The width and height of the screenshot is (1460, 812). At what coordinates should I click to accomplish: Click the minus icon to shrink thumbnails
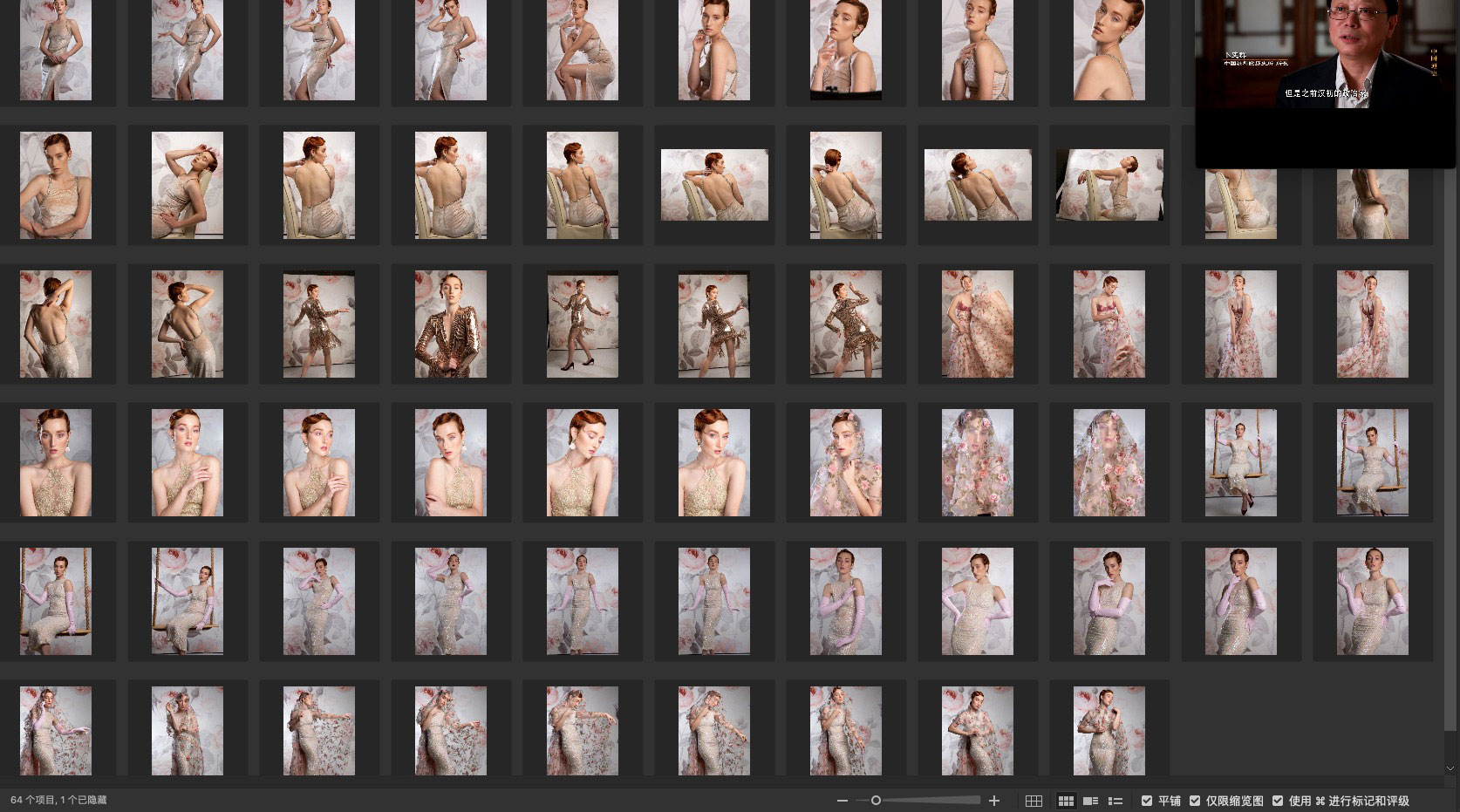(x=842, y=801)
